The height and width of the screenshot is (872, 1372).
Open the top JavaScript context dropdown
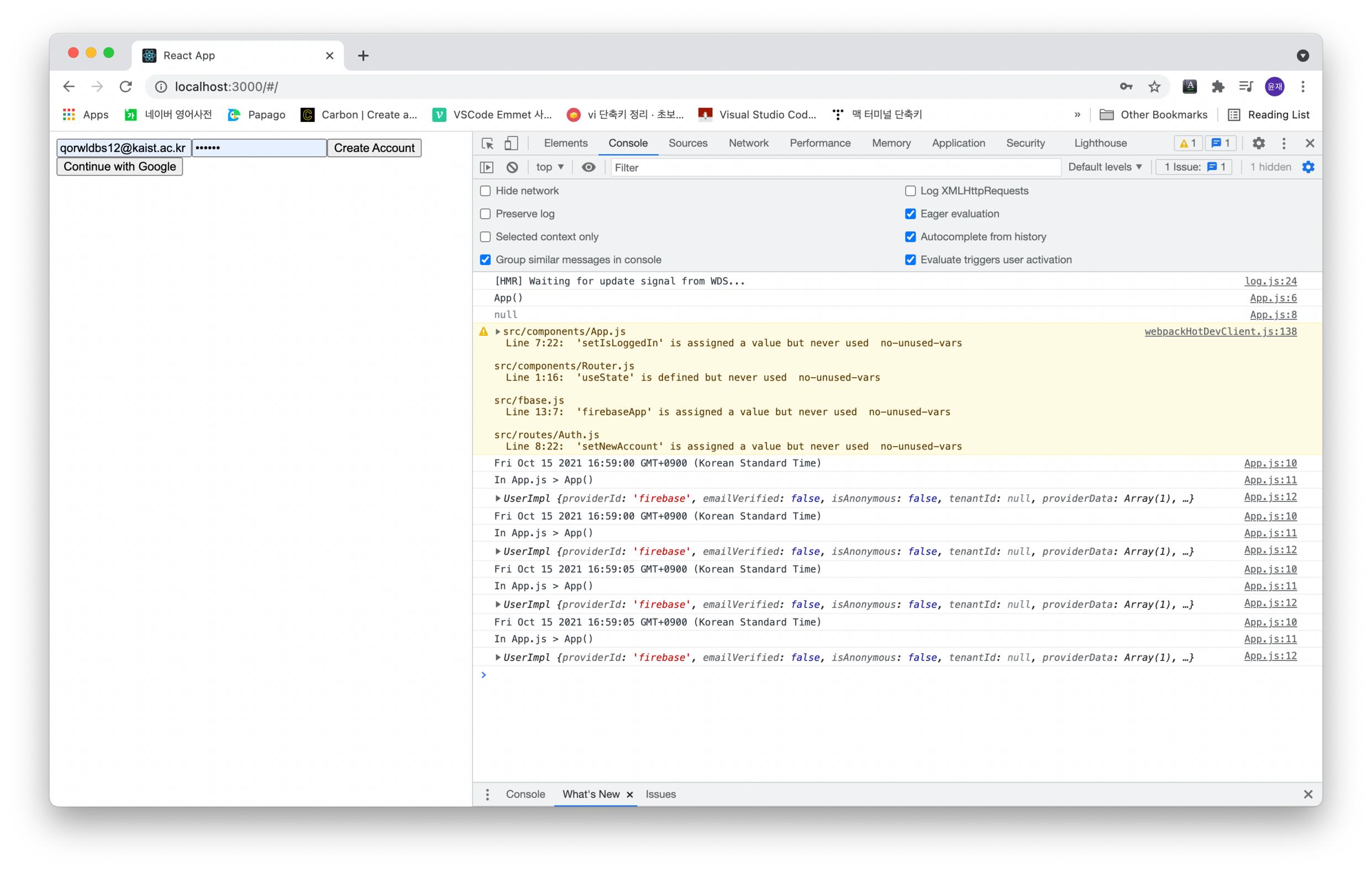point(549,167)
